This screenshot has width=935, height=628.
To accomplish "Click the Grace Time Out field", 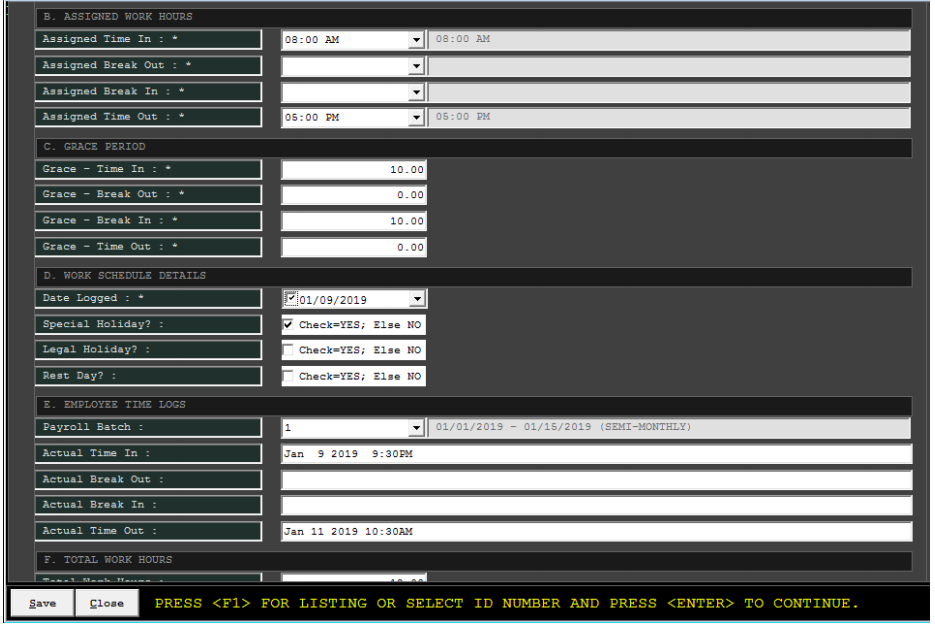I will tap(354, 248).
